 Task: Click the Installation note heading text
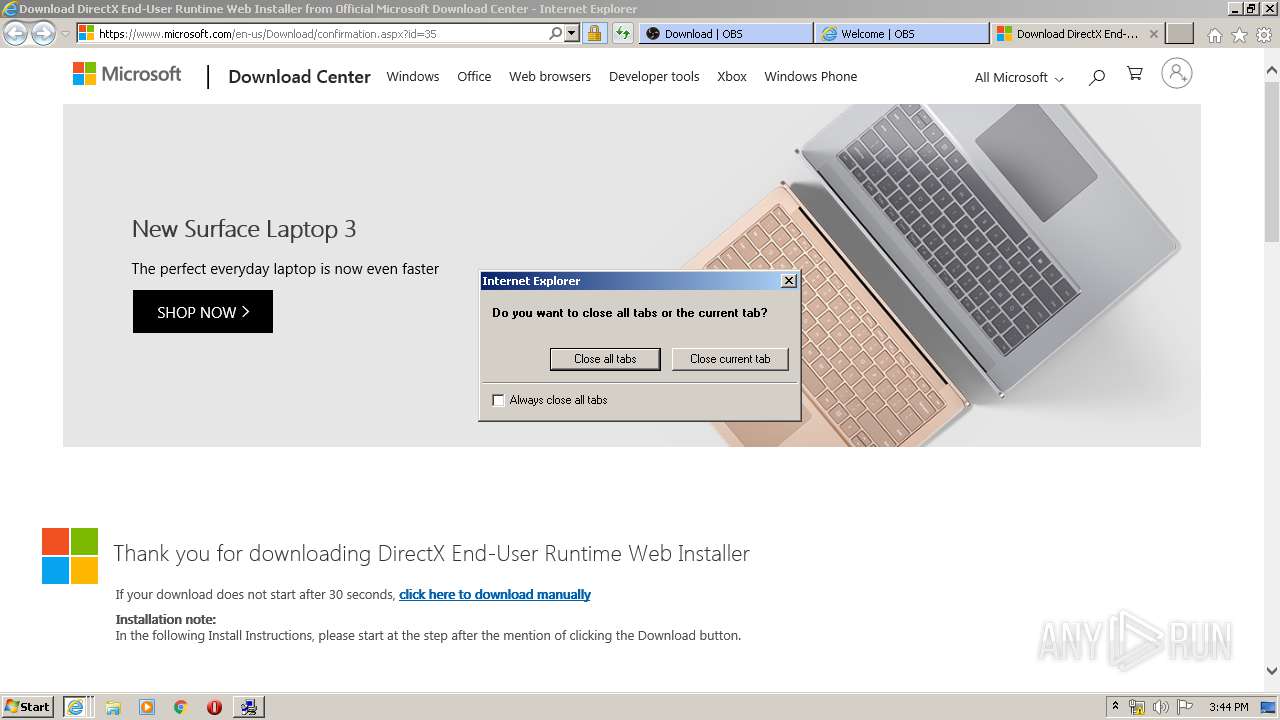coord(165,619)
